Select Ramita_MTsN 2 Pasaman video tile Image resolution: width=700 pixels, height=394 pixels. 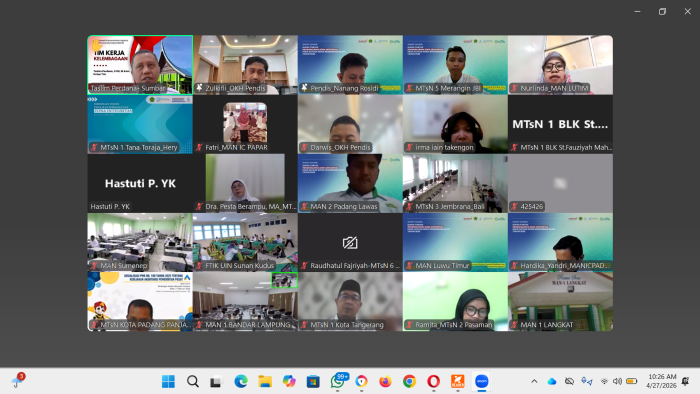click(455, 301)
